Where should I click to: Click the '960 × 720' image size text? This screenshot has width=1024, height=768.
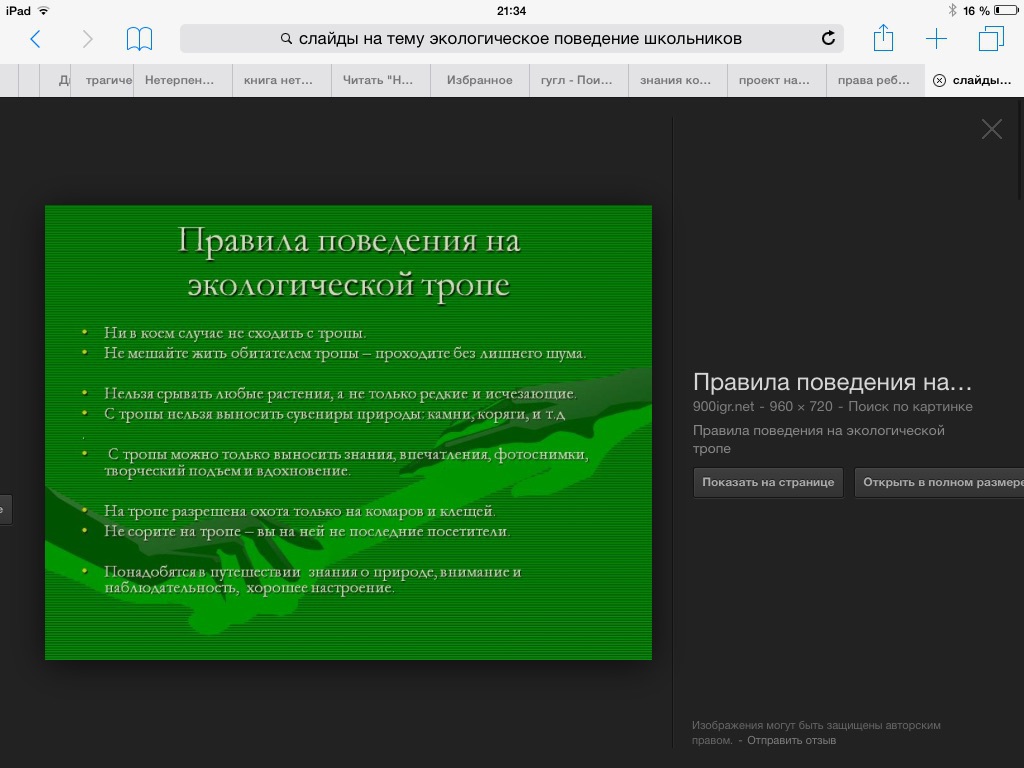tap(801, 406)
